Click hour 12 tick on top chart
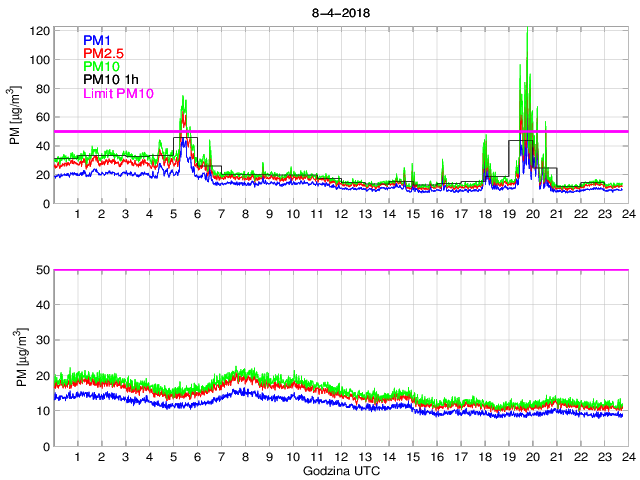The height and width of the screenshot is (480, 640). [341, 215]
